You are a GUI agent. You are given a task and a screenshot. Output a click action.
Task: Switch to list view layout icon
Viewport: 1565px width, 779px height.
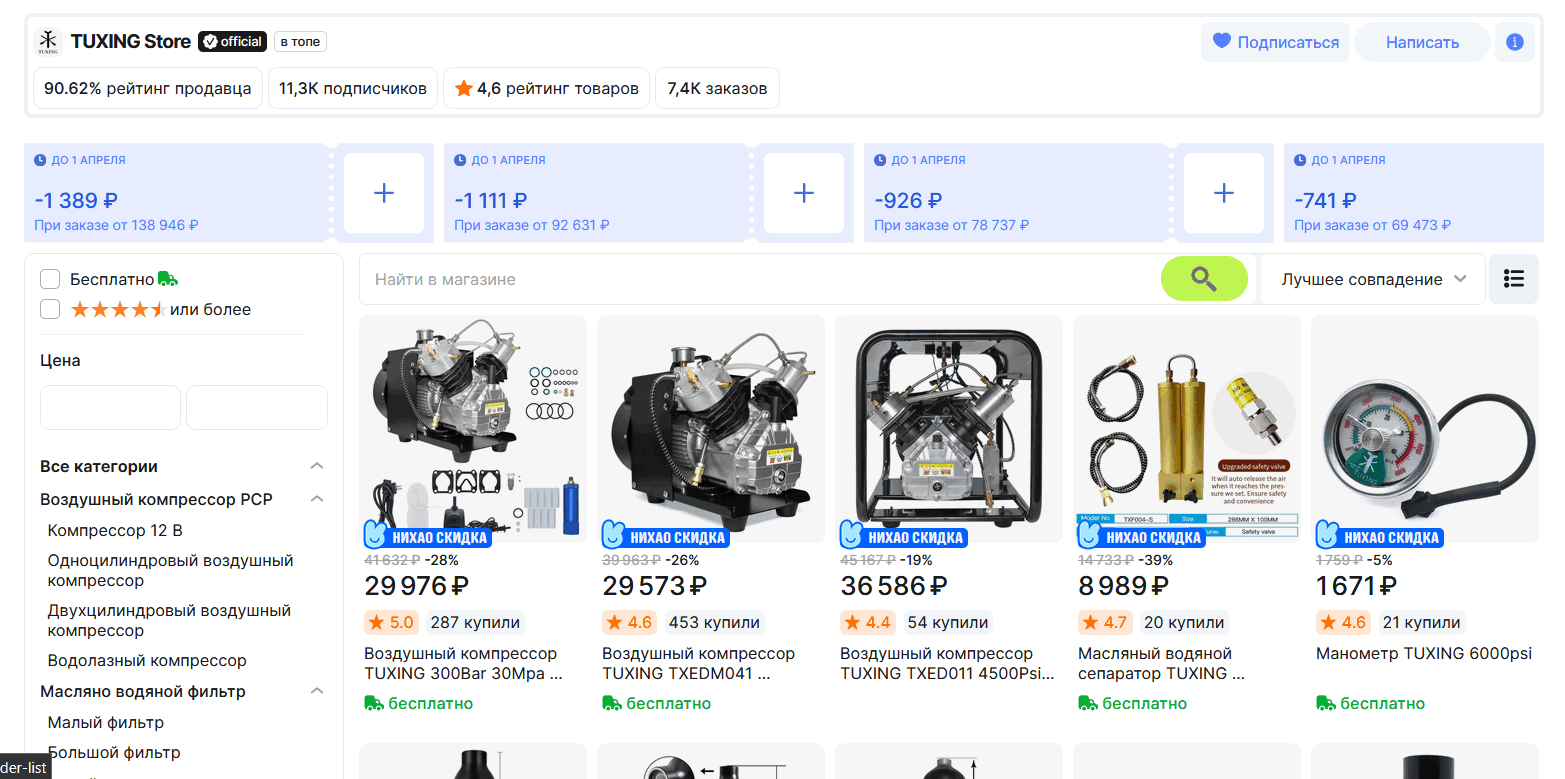1514,279
